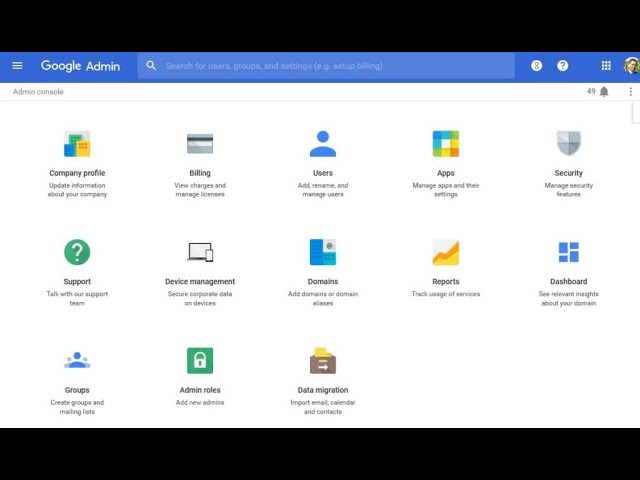The image size is (640, 480).
Task: Open the Device management laptop icon
Action: [x=200, y=252]
